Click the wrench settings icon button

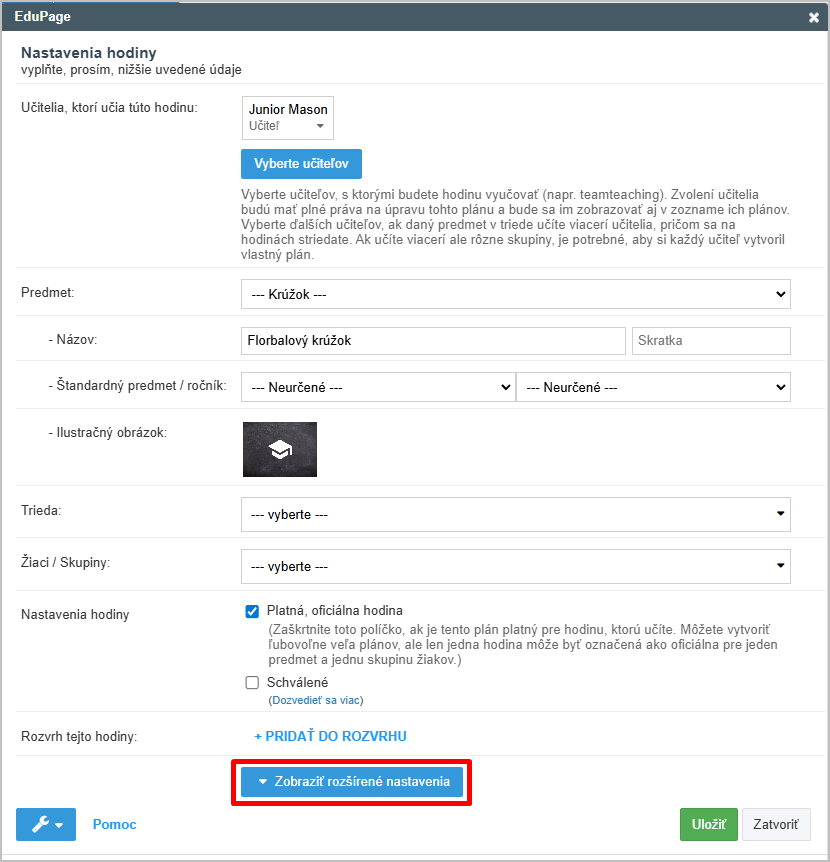click(x=46, y=825)
